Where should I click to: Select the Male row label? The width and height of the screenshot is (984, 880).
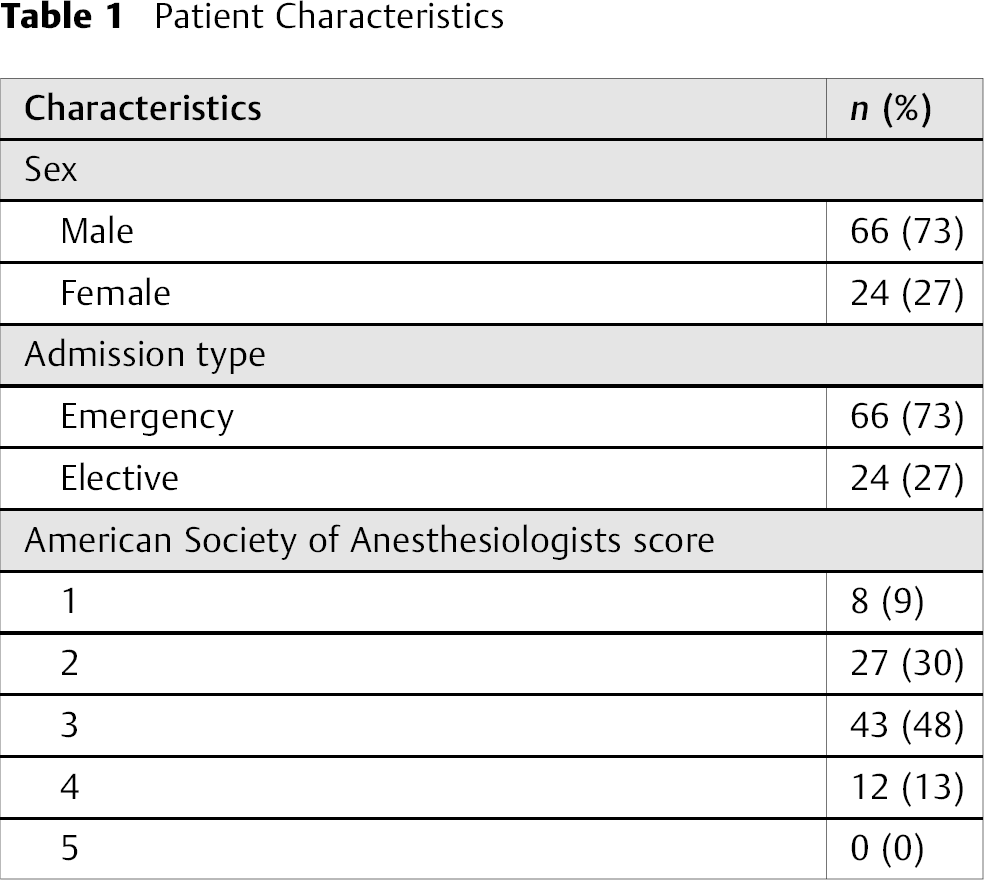[x=97, y=231]
